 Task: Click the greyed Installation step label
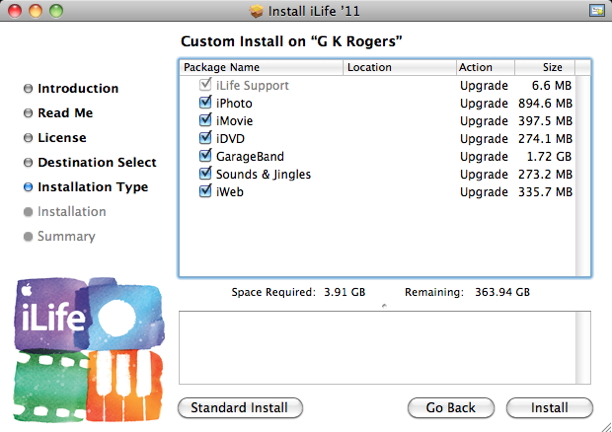click(x=71, y=212)
